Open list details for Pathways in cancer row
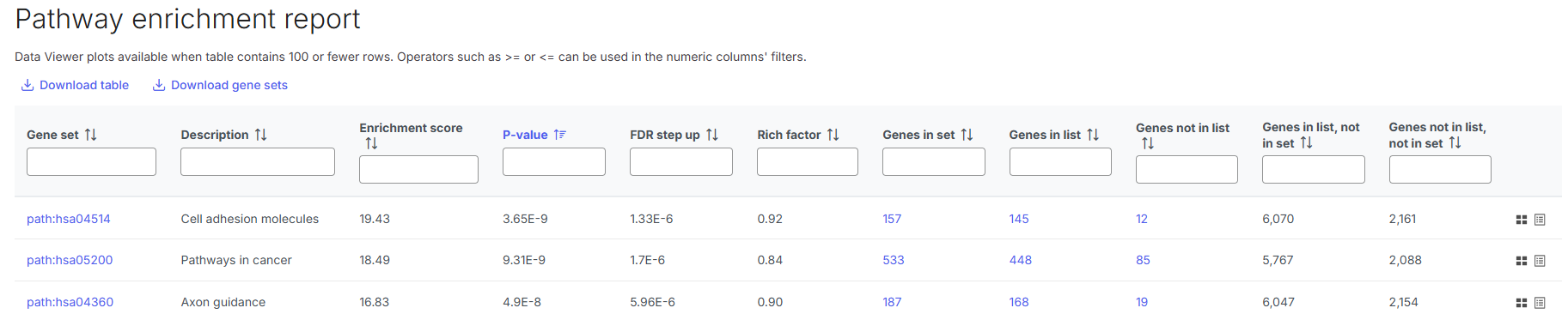The image size is (1568, 320). click(x=1540, y=261)
